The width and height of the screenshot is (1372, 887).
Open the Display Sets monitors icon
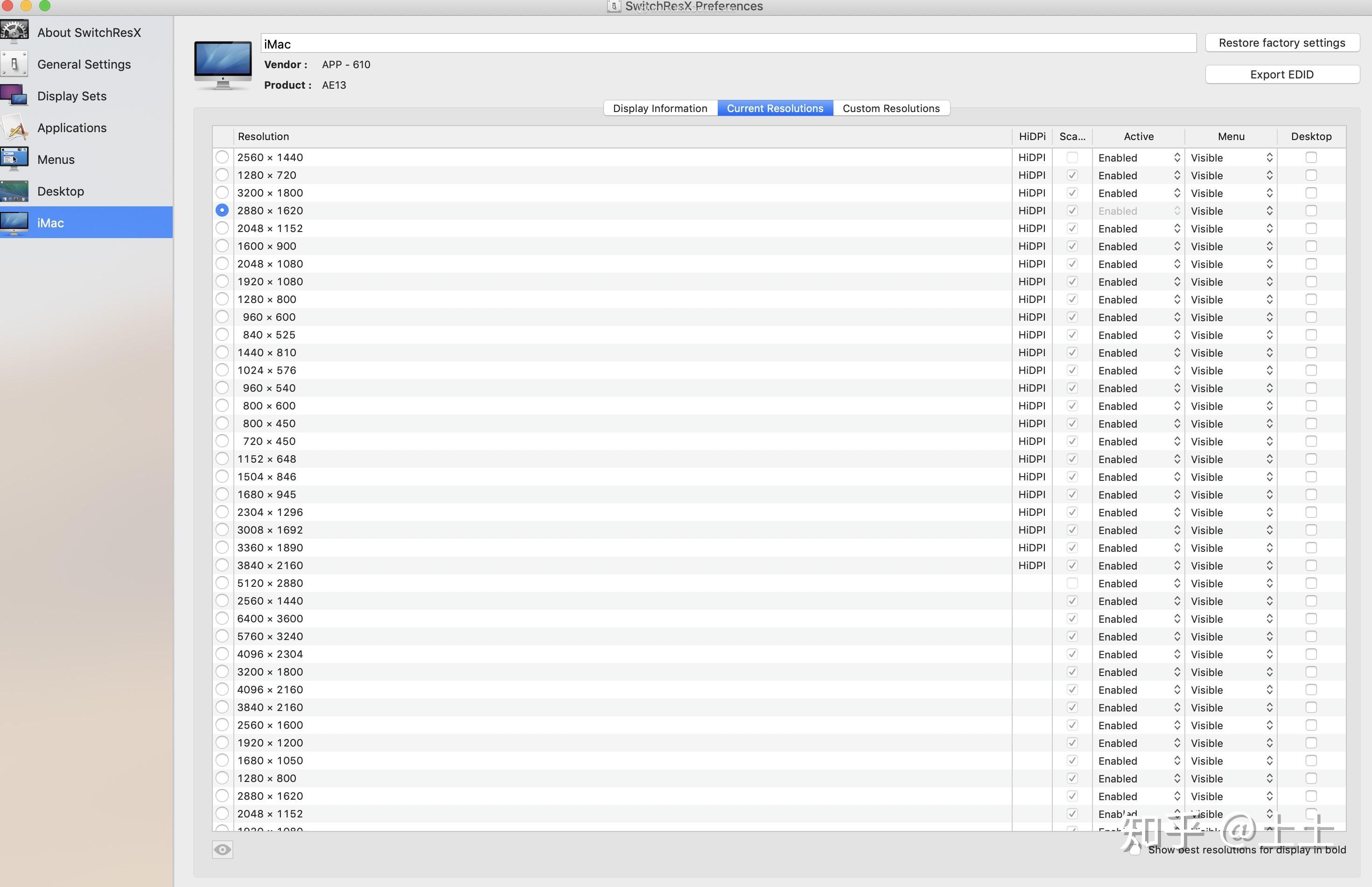pos(14,96)
